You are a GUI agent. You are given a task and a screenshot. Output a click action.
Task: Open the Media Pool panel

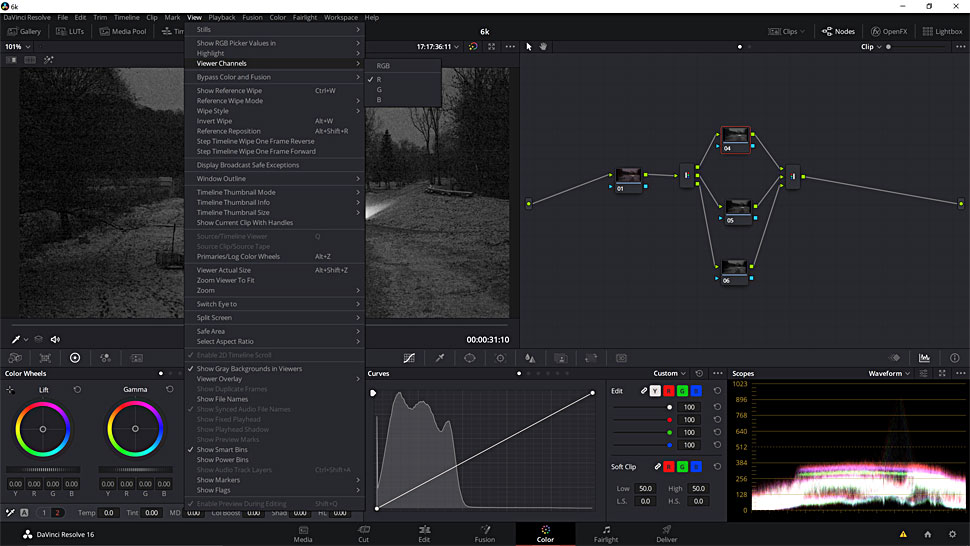[x=122, y=31]
